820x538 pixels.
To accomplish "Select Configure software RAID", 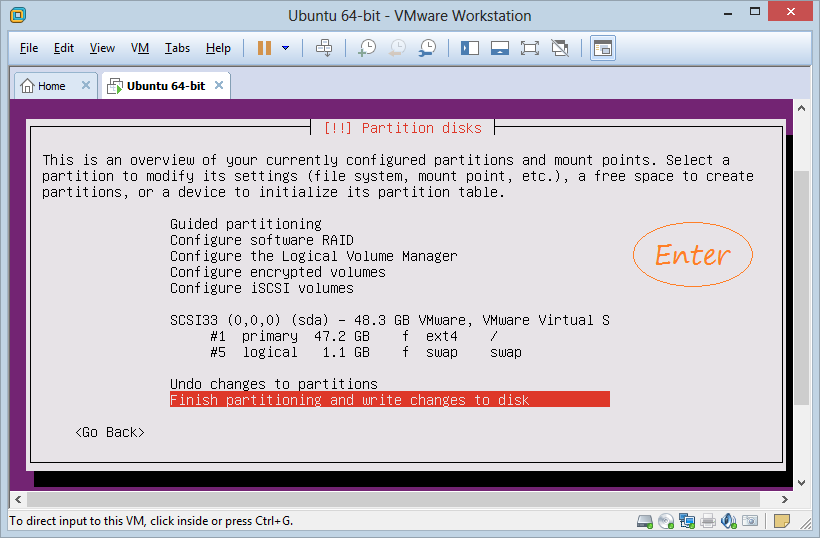I will [x=261, y=241].
